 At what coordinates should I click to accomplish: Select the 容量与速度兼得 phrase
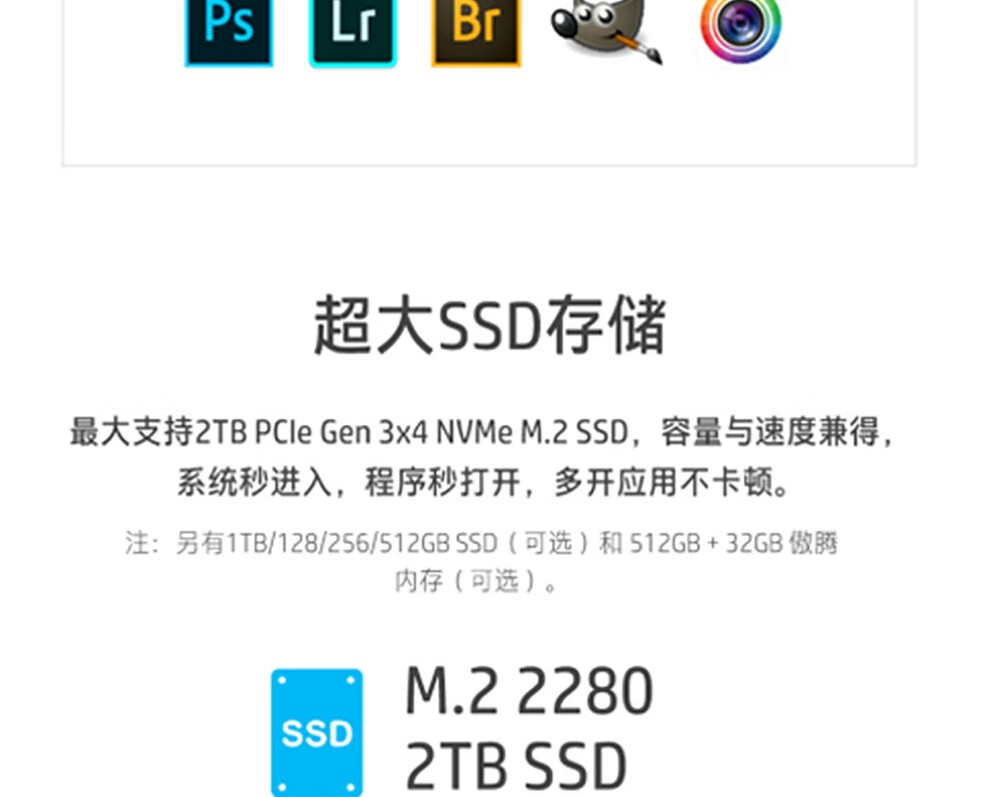click(x=770, y=432)
